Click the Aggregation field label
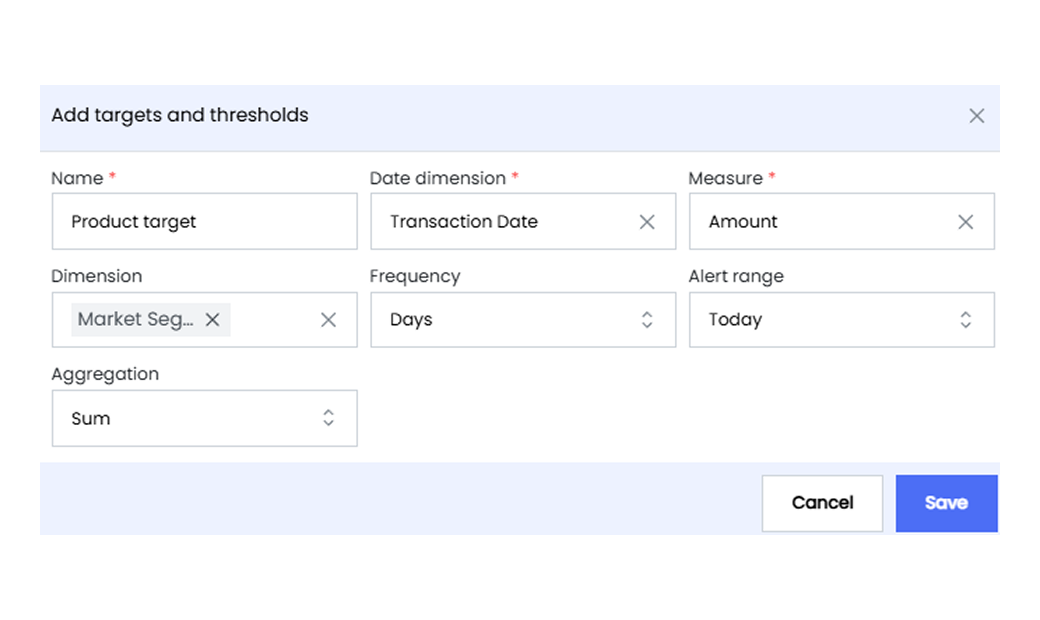This screenshot has width=1040, height=620. pos(105,374)
